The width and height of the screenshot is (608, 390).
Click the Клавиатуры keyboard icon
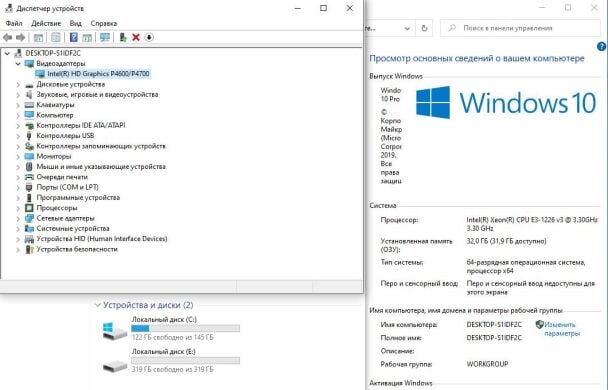pyautogui.click(x=29, y=105)
